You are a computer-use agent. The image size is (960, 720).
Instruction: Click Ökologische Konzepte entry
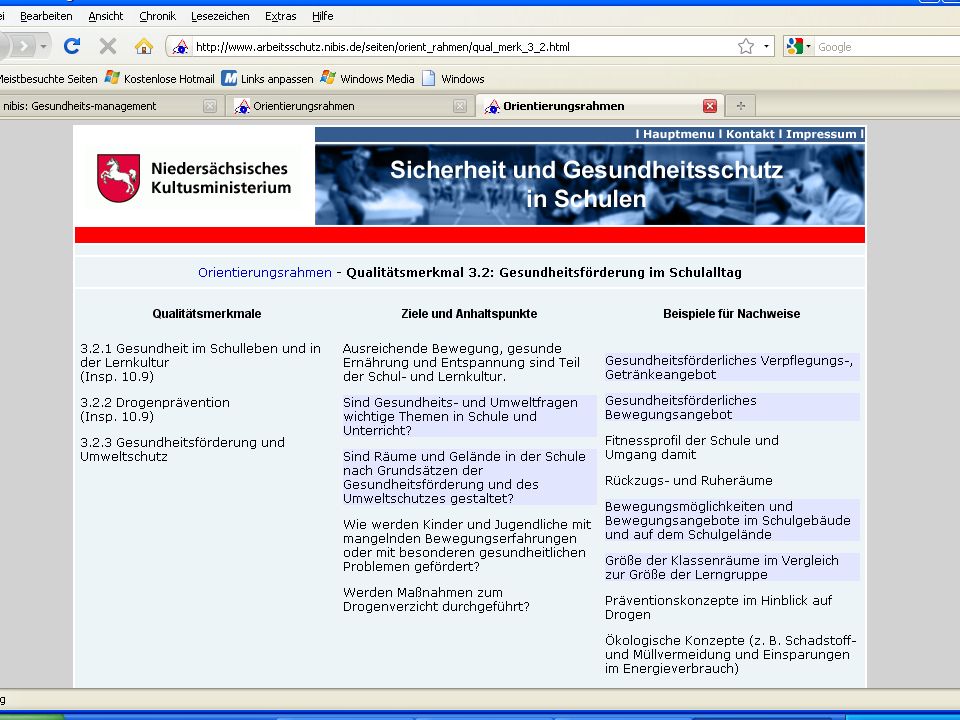[x=730, y=654]
